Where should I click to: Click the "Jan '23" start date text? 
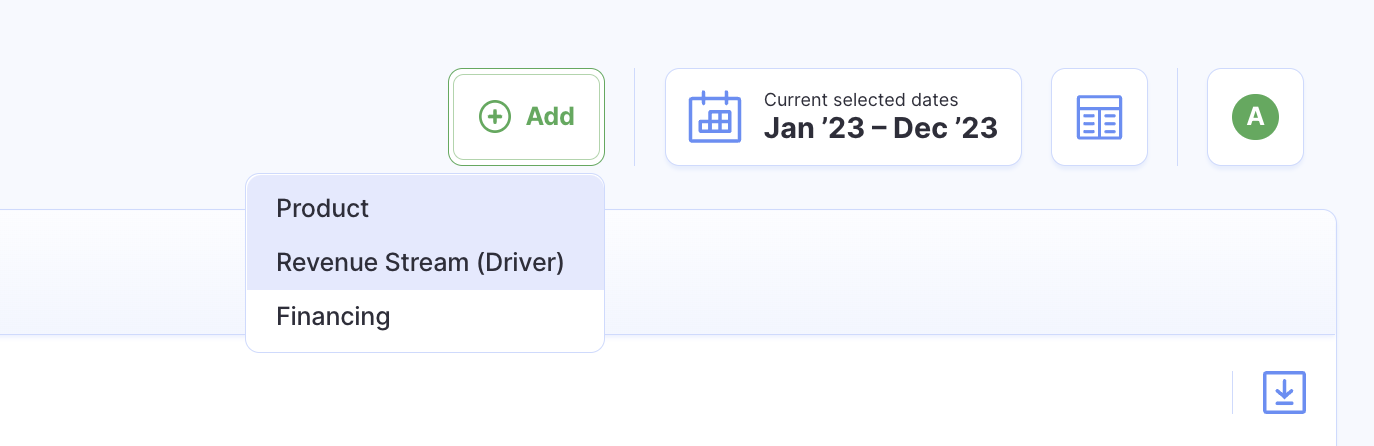tap(812, 128)
